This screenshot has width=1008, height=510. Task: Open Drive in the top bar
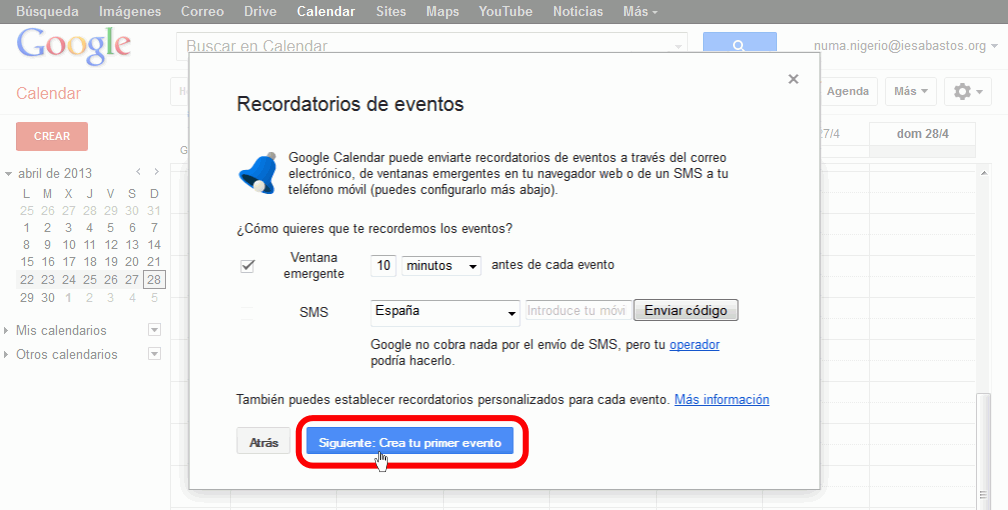tap(260, 11)
